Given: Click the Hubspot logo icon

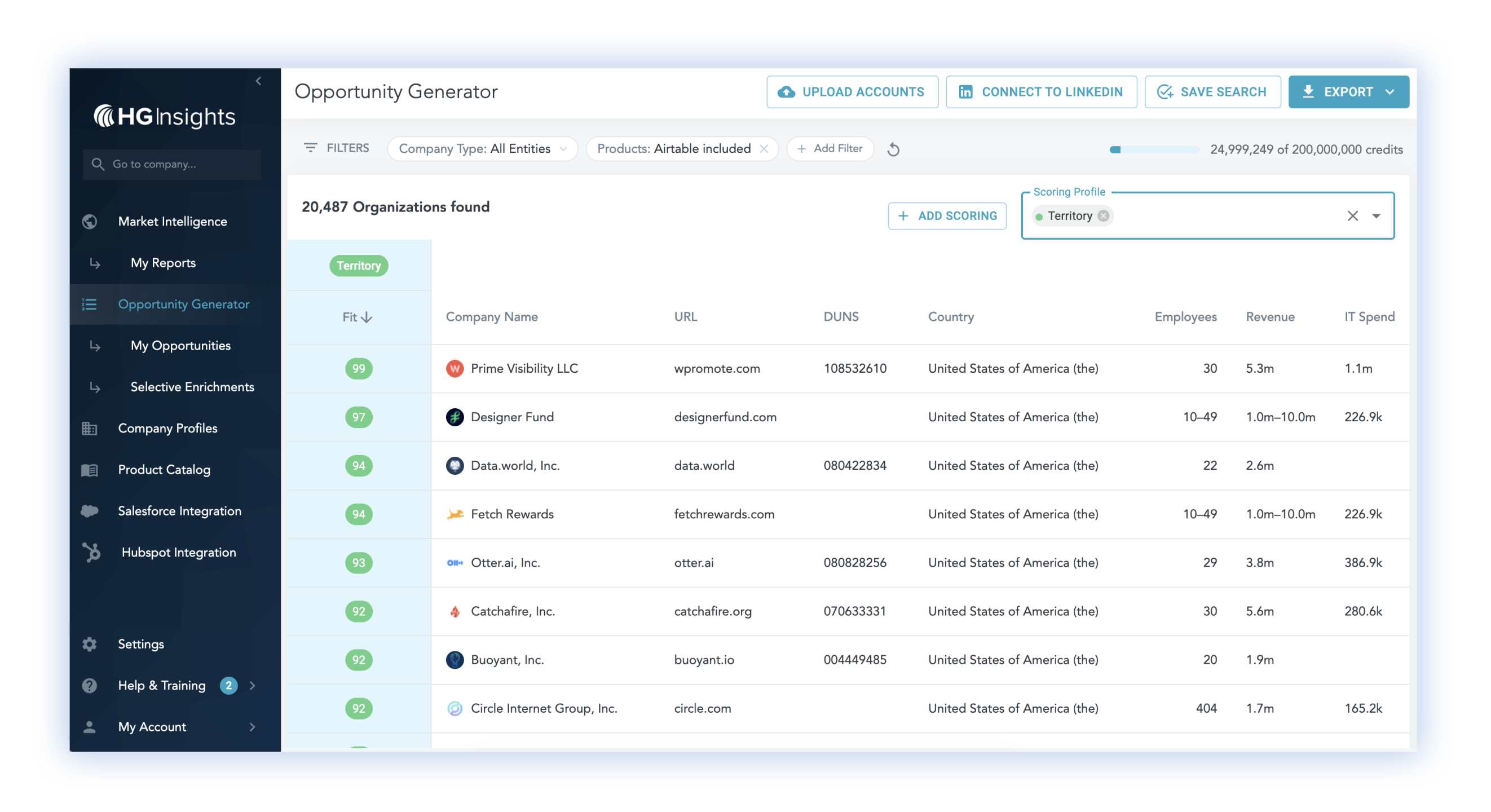Looking at the screenshot, I should 91,552.
